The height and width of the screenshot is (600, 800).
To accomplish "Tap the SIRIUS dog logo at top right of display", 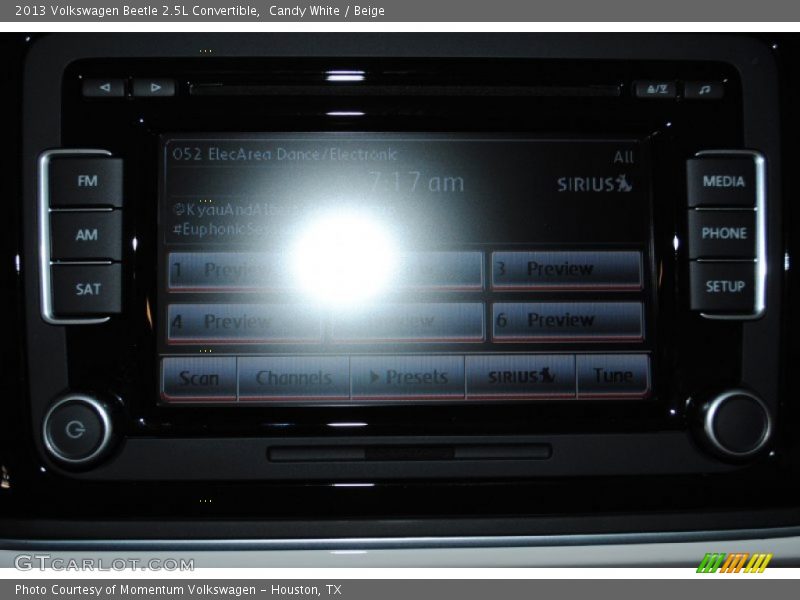I will tap(594, 184).
